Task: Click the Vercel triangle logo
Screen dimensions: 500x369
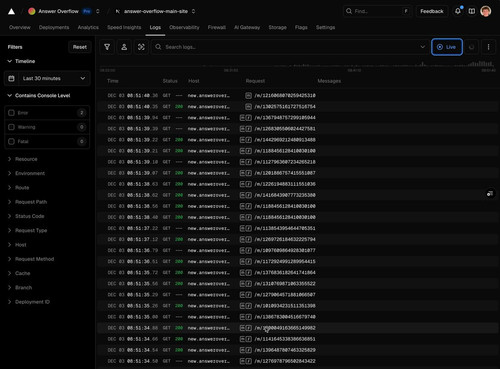Action: click(11, 11)
